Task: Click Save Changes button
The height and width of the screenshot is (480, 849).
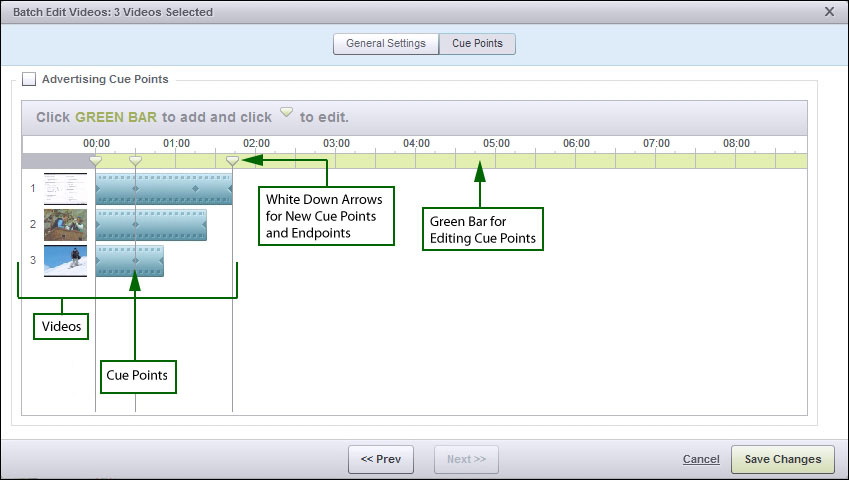Action: [782, 459]
